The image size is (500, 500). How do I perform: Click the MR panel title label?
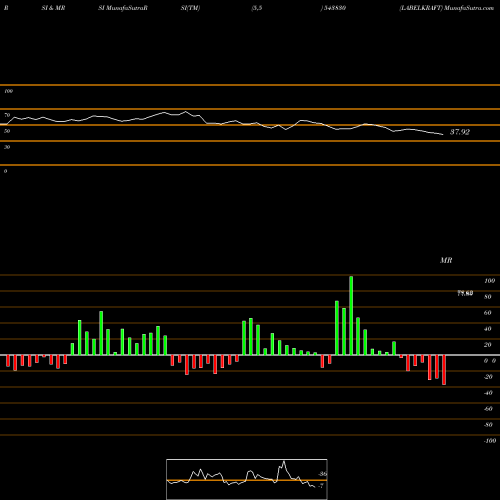(446, 260)
